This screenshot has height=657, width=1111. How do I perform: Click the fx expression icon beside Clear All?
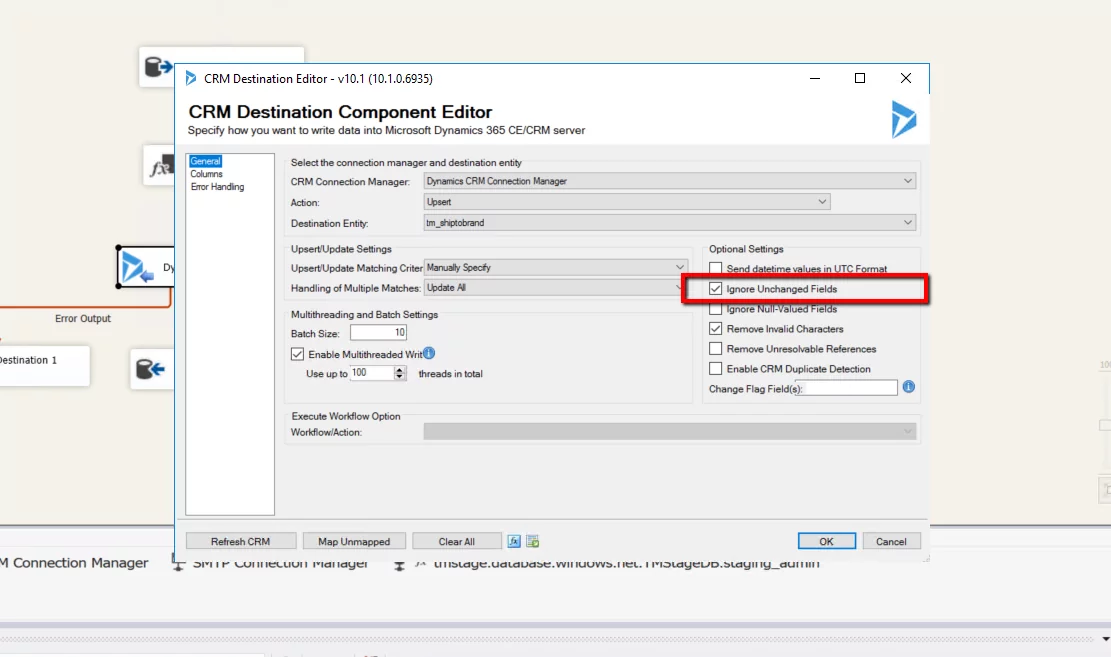[x=514, y=541]
